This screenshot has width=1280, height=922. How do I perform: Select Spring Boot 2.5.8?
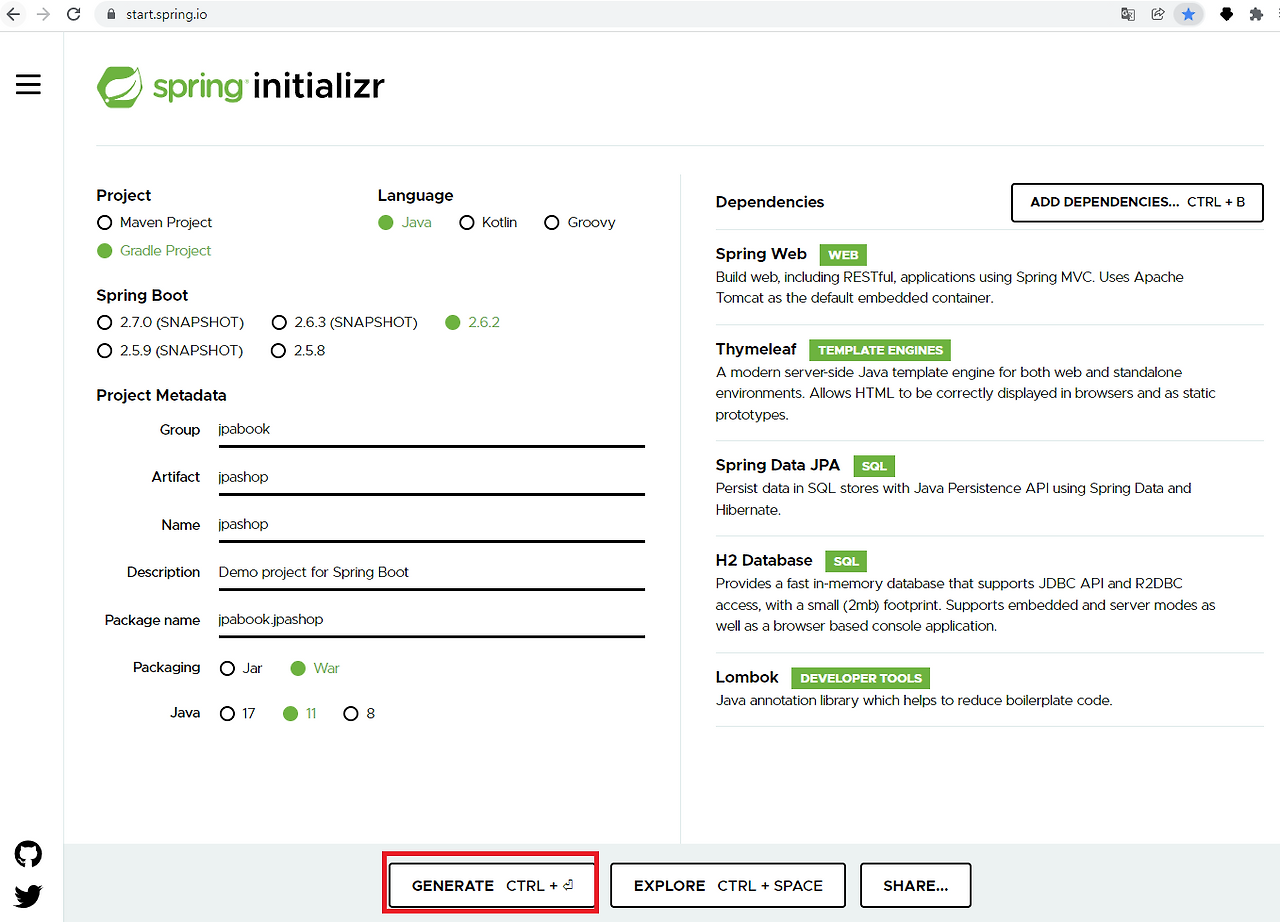(278, 350)
